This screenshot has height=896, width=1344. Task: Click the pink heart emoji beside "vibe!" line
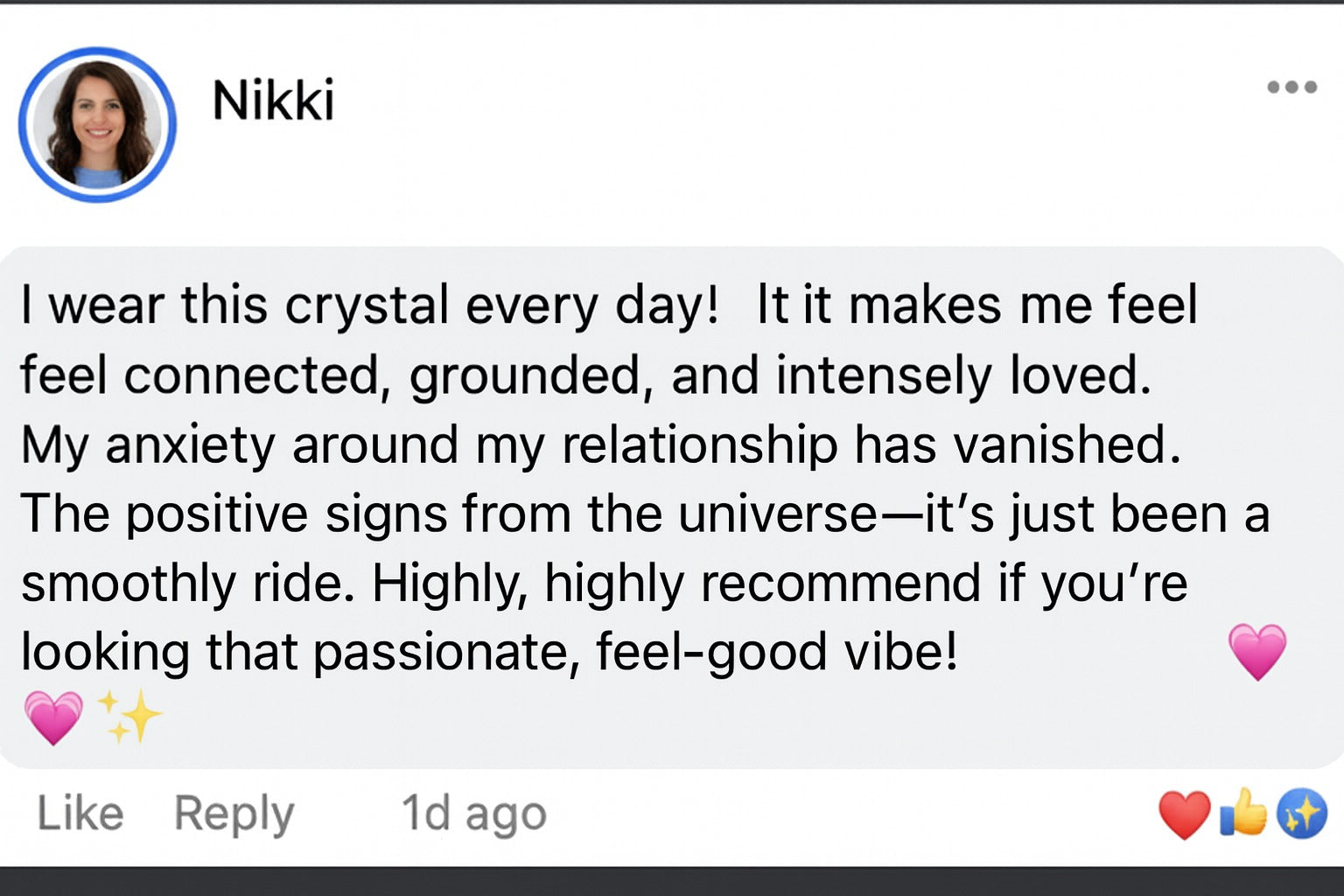1257,652
